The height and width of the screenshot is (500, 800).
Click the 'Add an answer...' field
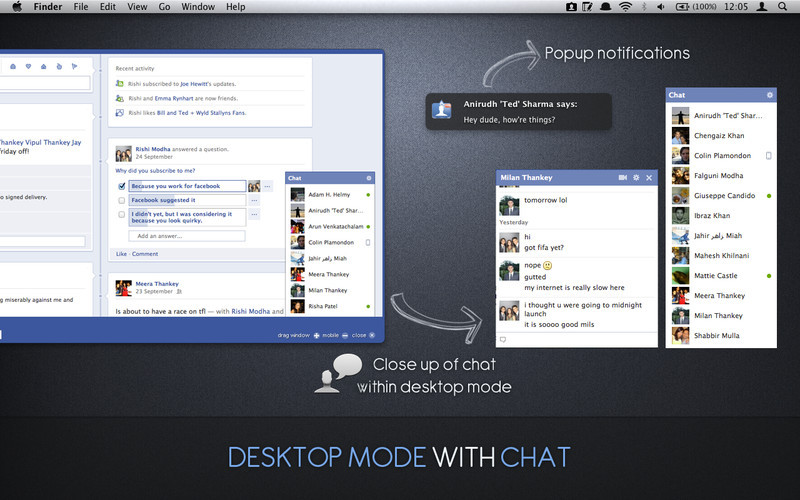(187, 236)
